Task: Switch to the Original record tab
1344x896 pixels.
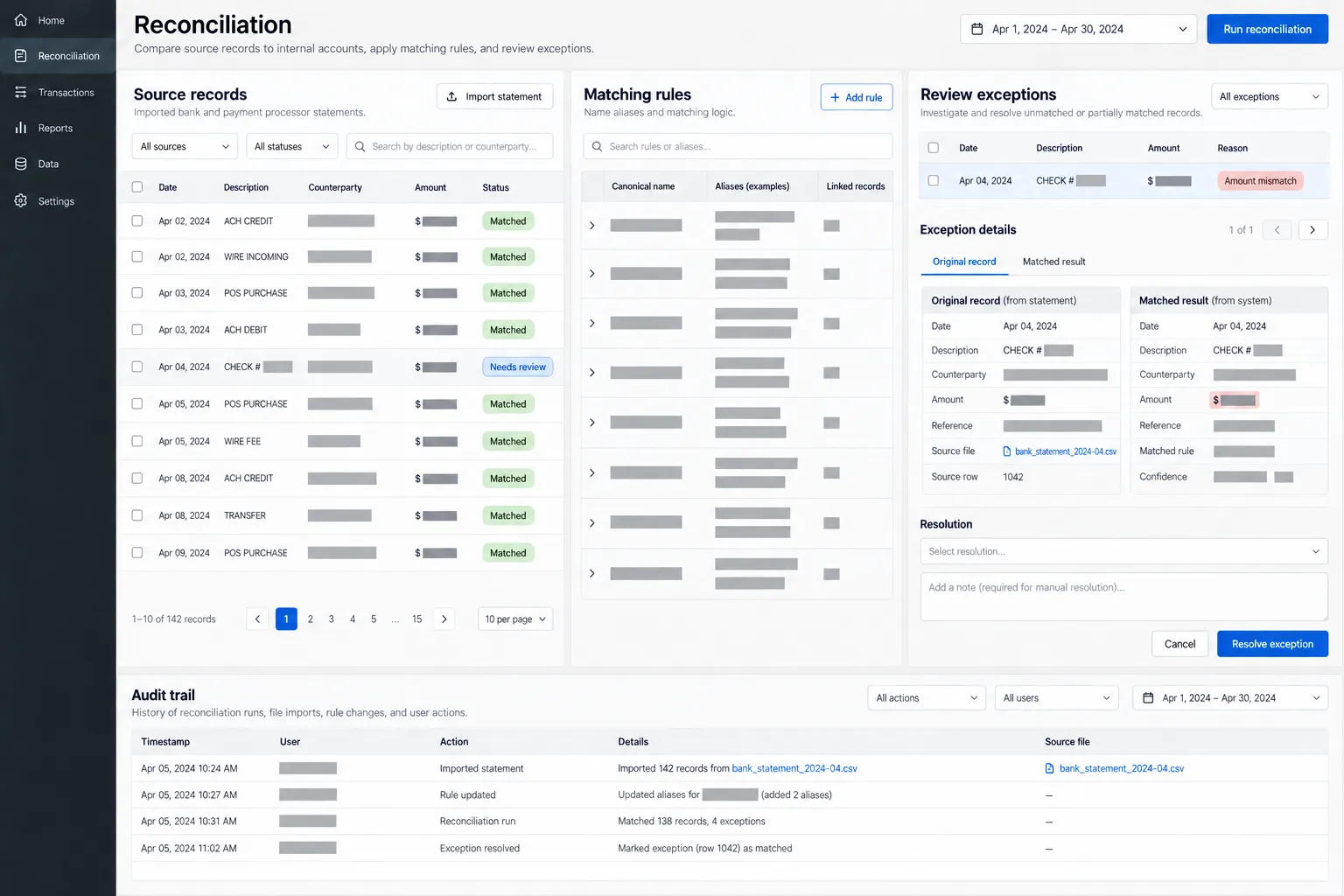Action: pyautogui.click(x=964, y=262)
